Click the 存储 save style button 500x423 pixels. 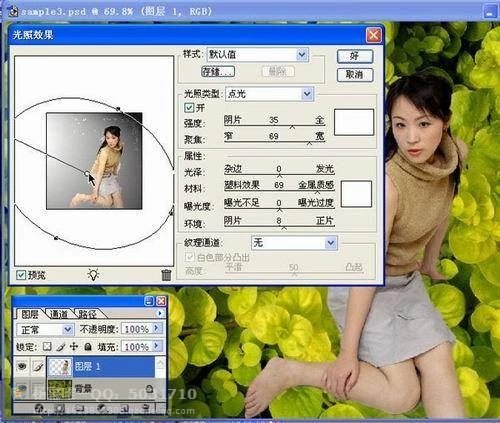click(x=218, y=71)
